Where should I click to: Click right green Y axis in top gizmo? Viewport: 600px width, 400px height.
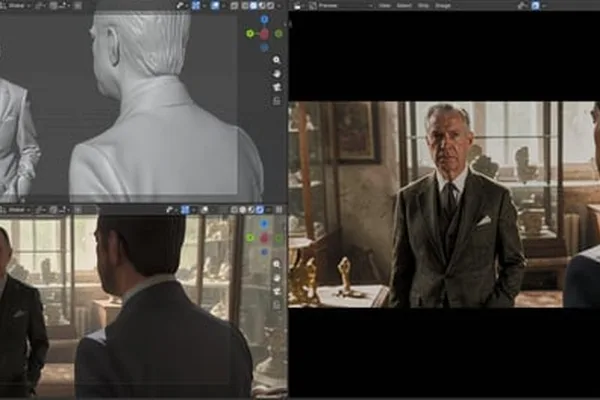279,34
